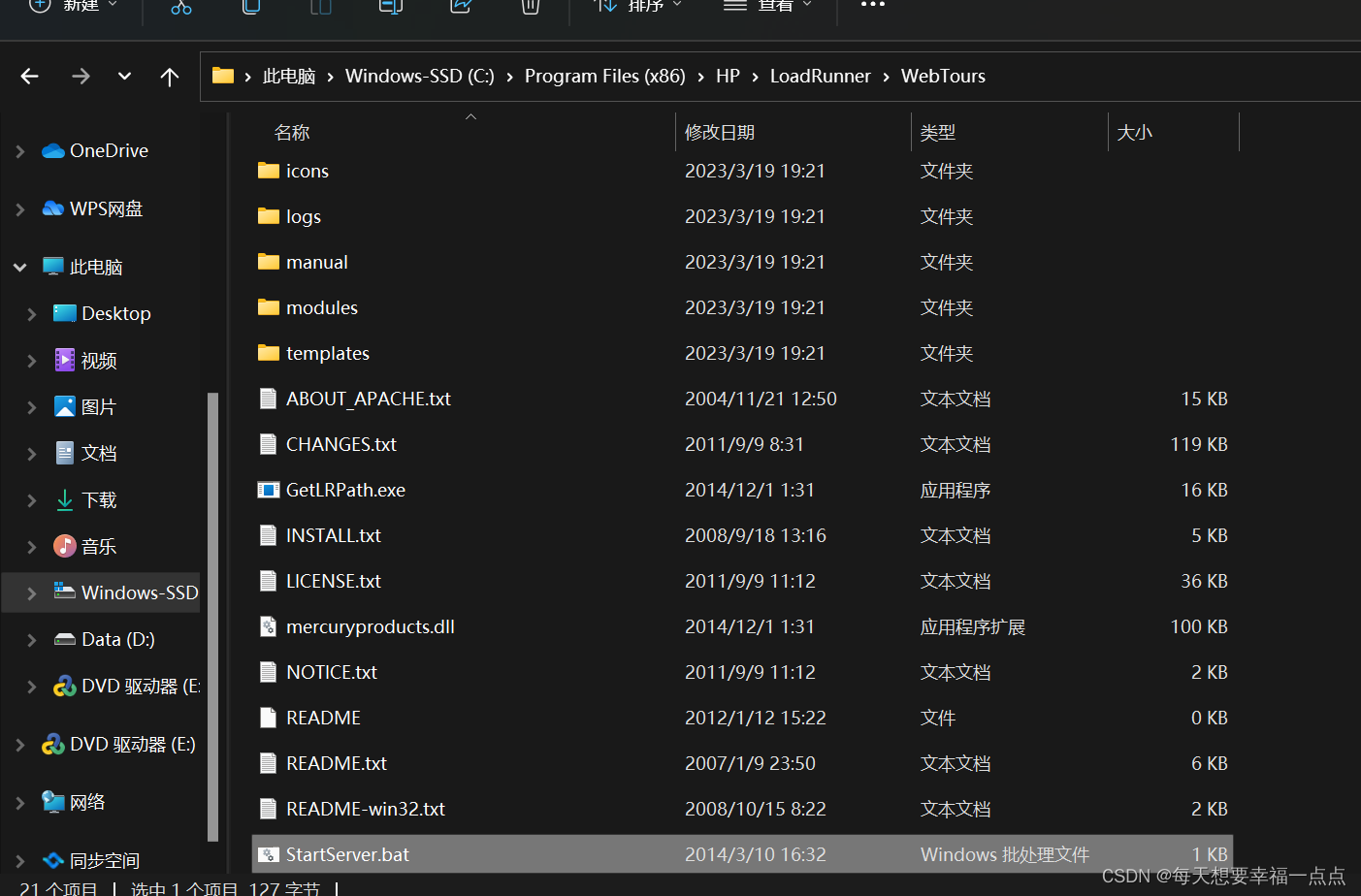The height and width of the screenshot is (896, 1361).
Task: Select README file of type 文件
Action: [x=324, y=718]
